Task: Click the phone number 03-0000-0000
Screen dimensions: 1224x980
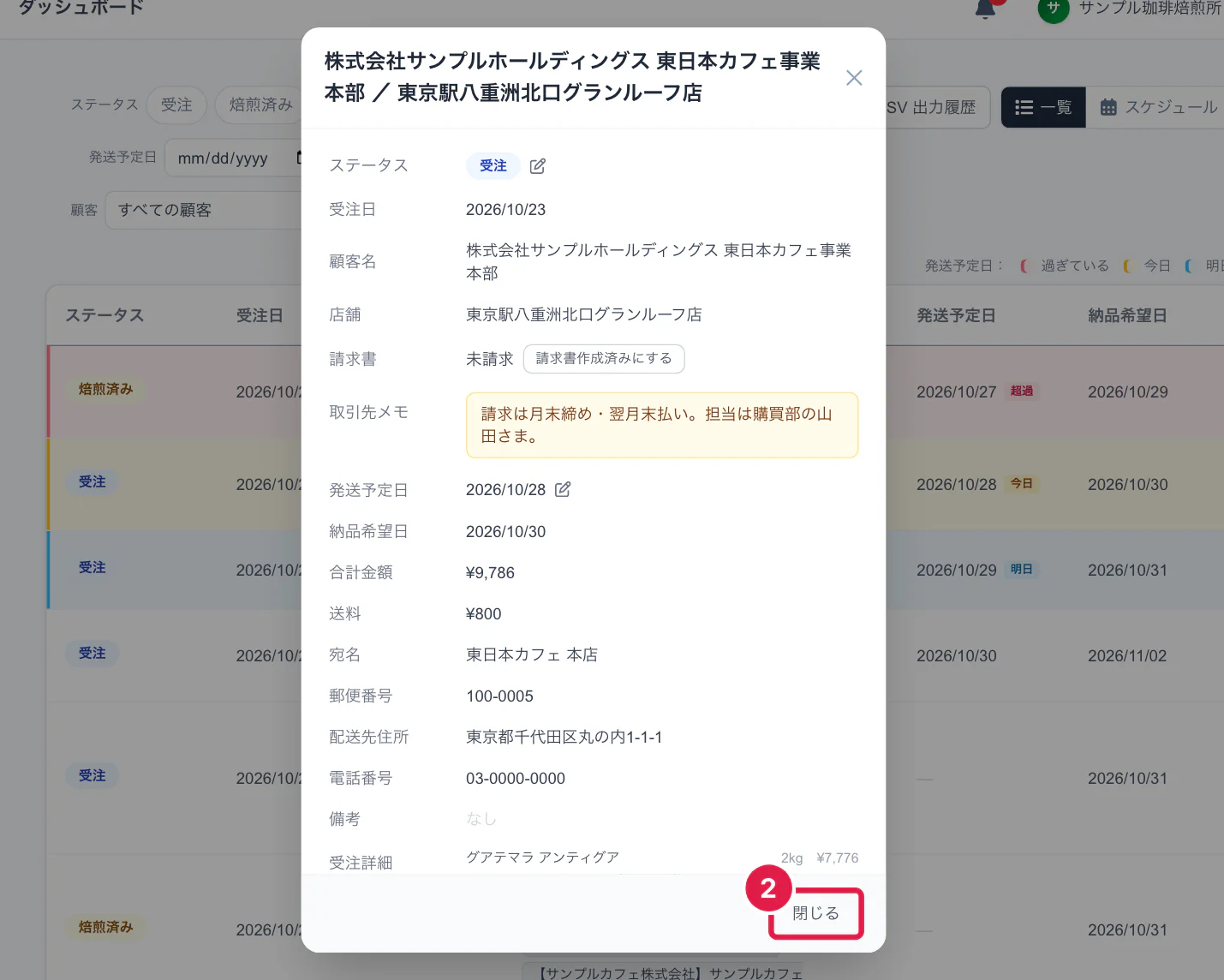Action: [x=516, y=779]
